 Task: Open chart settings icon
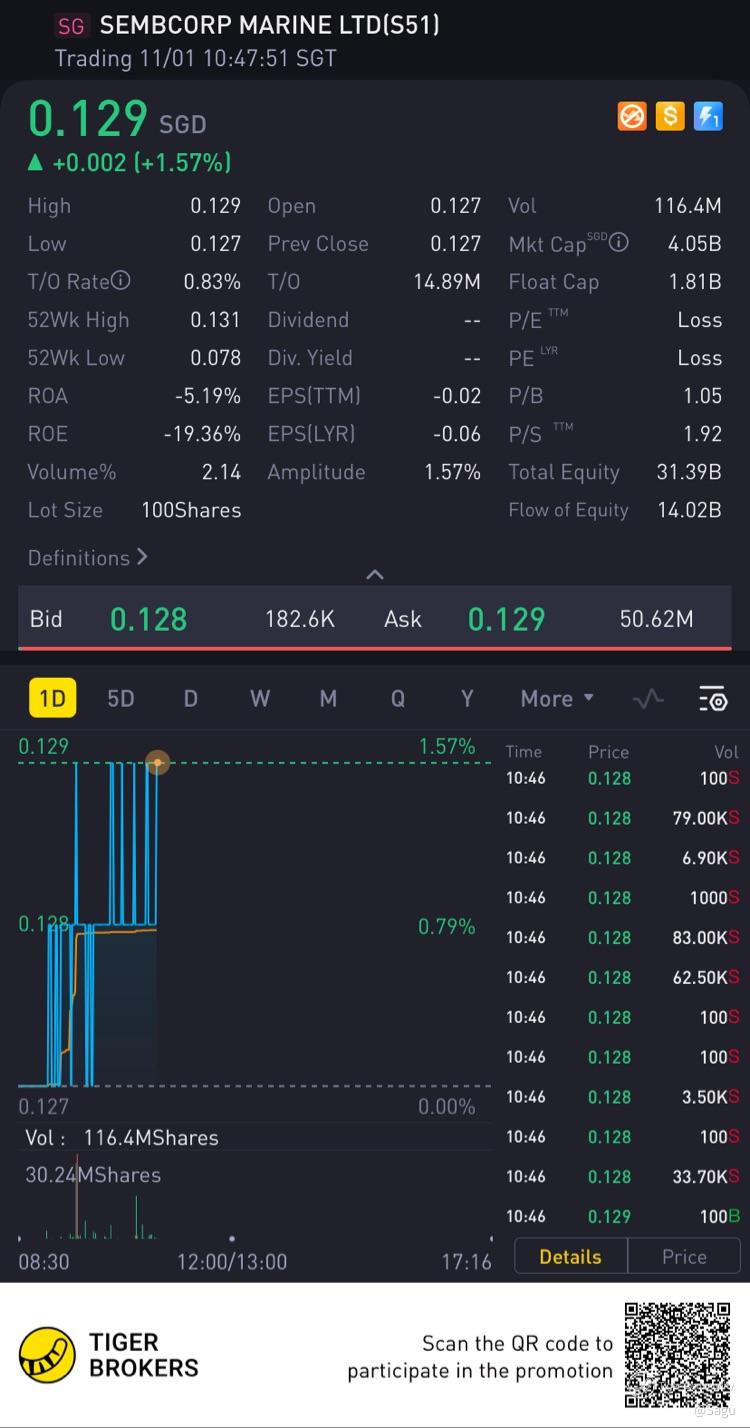coord(713,699)
